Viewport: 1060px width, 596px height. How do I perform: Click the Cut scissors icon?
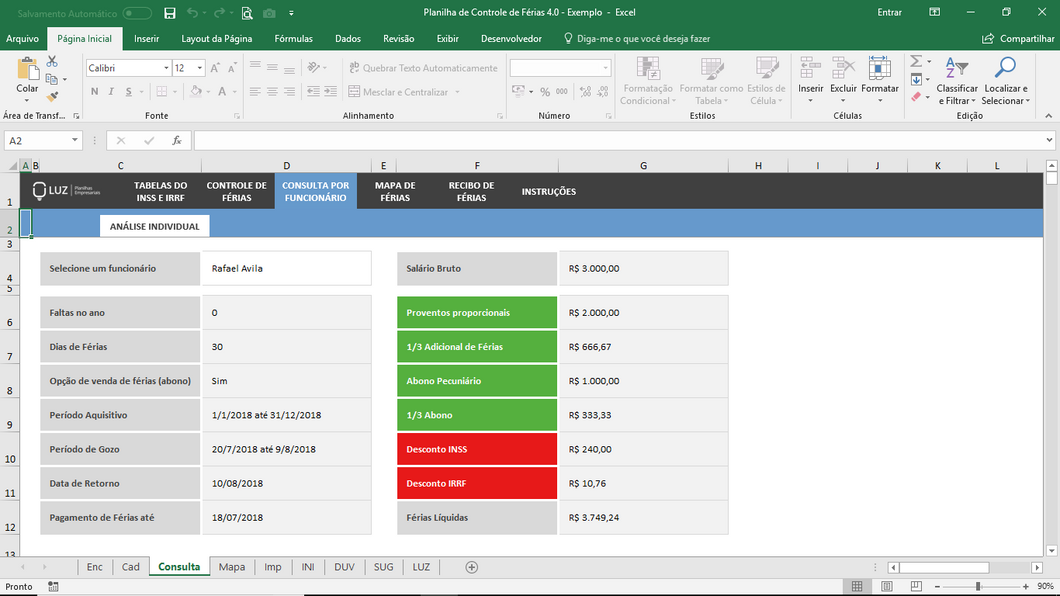coord(52,61)
